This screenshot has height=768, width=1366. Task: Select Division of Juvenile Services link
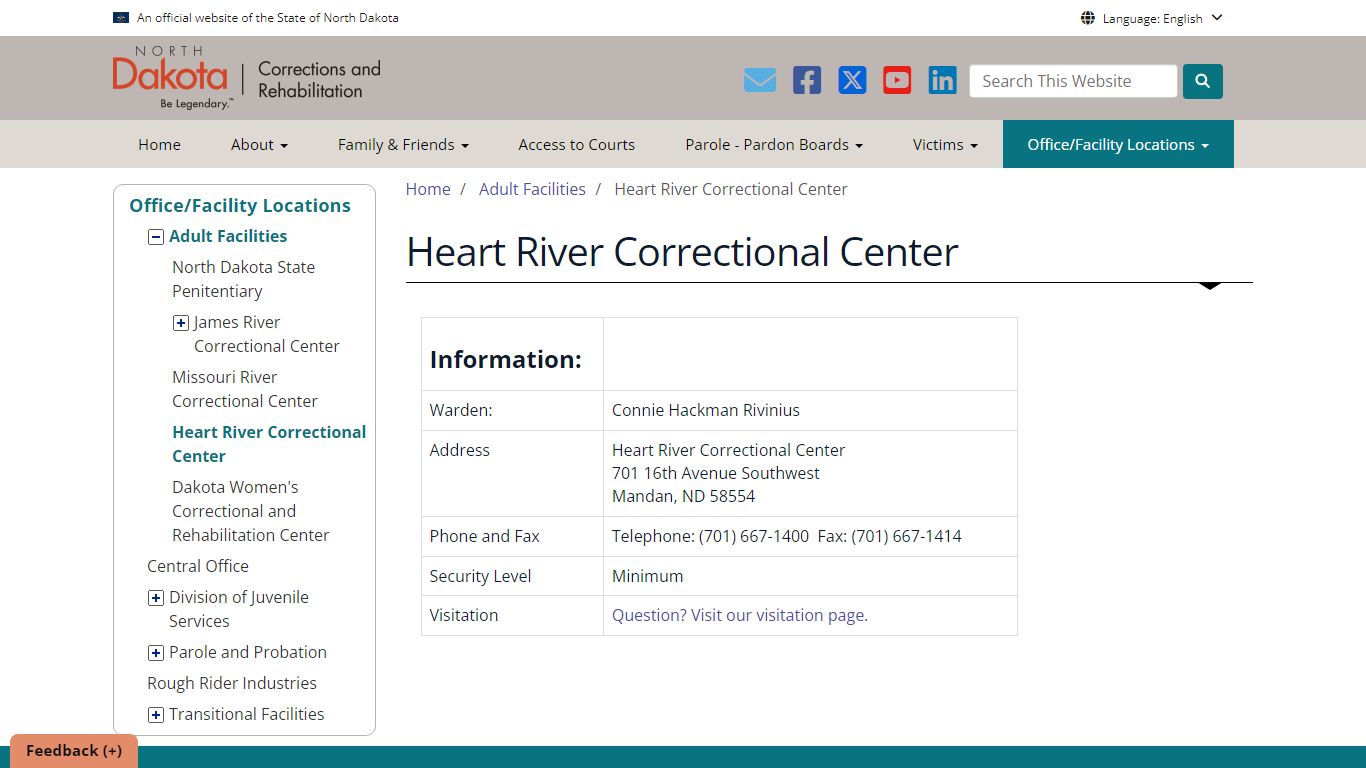(239, 609)
